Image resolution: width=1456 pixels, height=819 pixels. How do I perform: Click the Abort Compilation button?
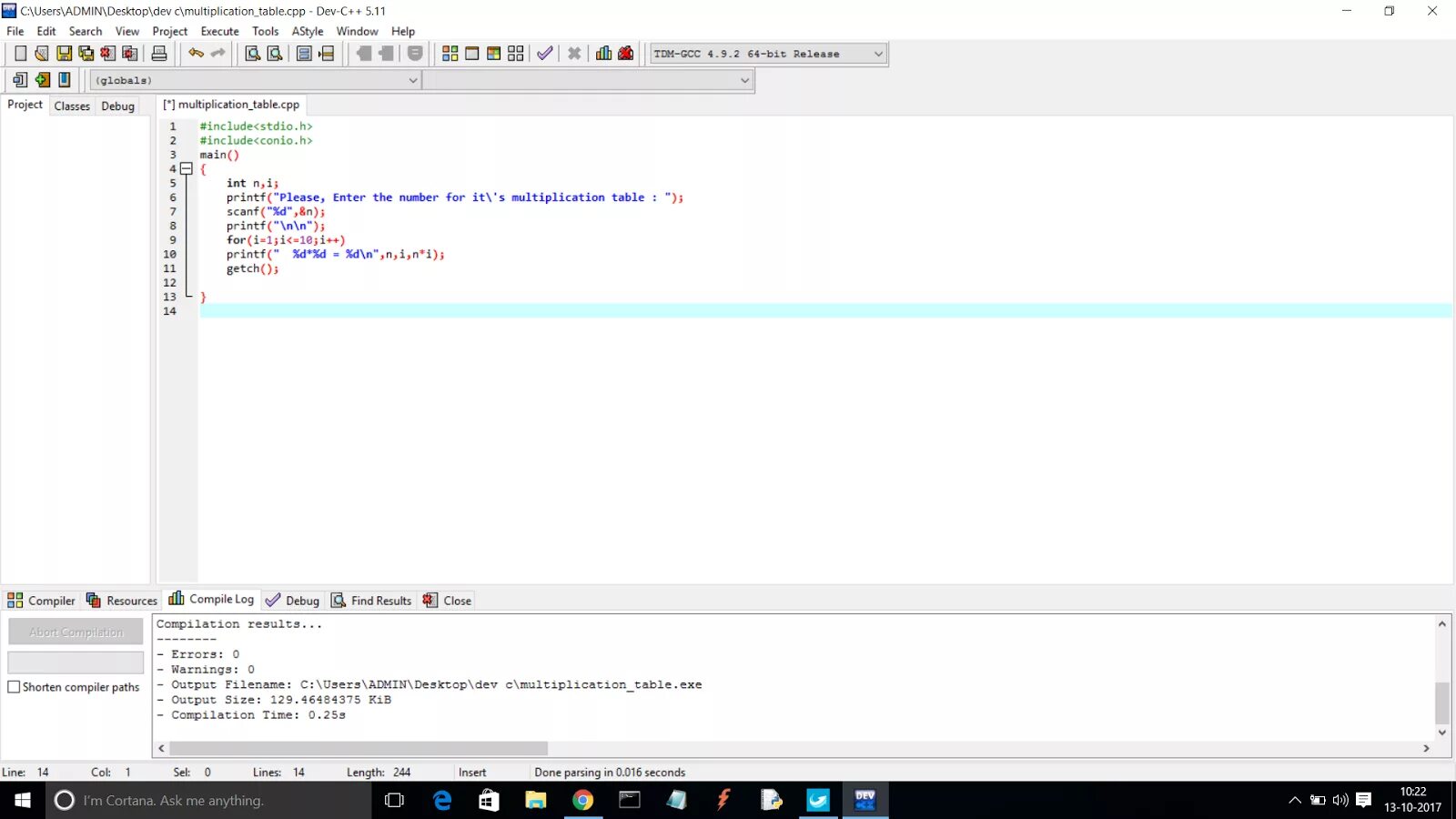click(76, 632)
